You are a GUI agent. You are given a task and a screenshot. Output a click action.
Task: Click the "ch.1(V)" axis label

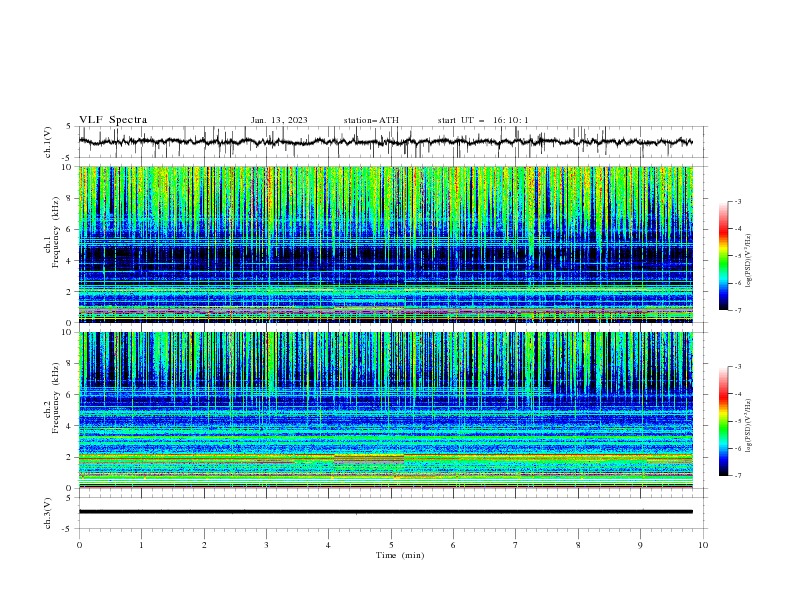click(48, 142)
